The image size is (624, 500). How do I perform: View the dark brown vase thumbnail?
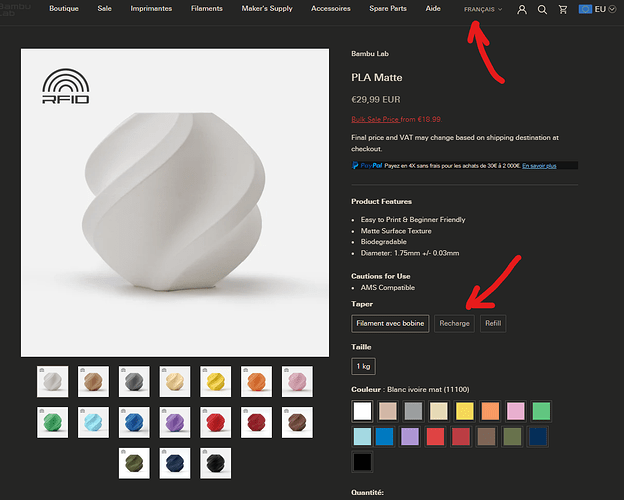(297, 422)
